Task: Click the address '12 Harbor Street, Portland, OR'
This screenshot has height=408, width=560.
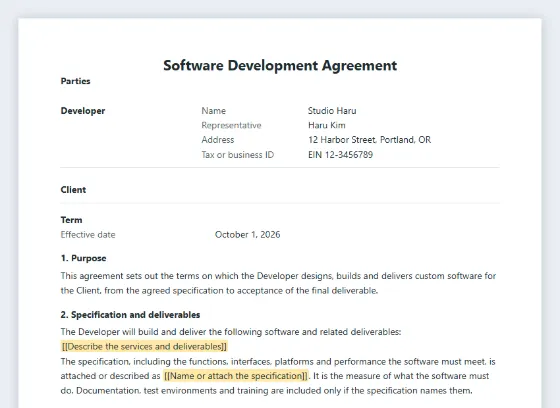Action: pyautogui.click(x=370, y=140)
